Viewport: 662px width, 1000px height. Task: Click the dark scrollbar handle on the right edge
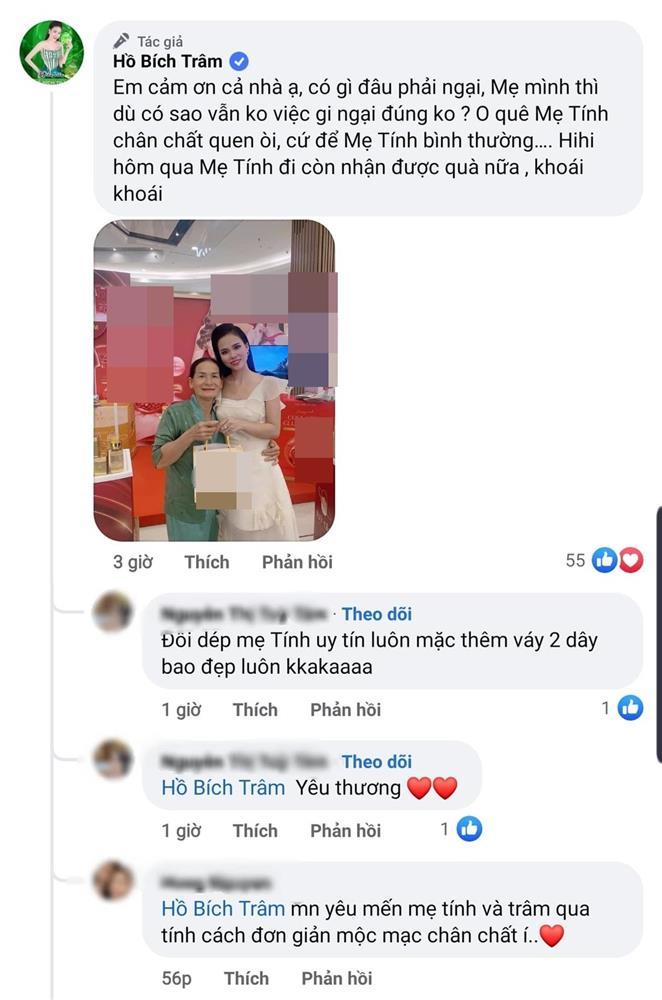(x=659, y=635)
